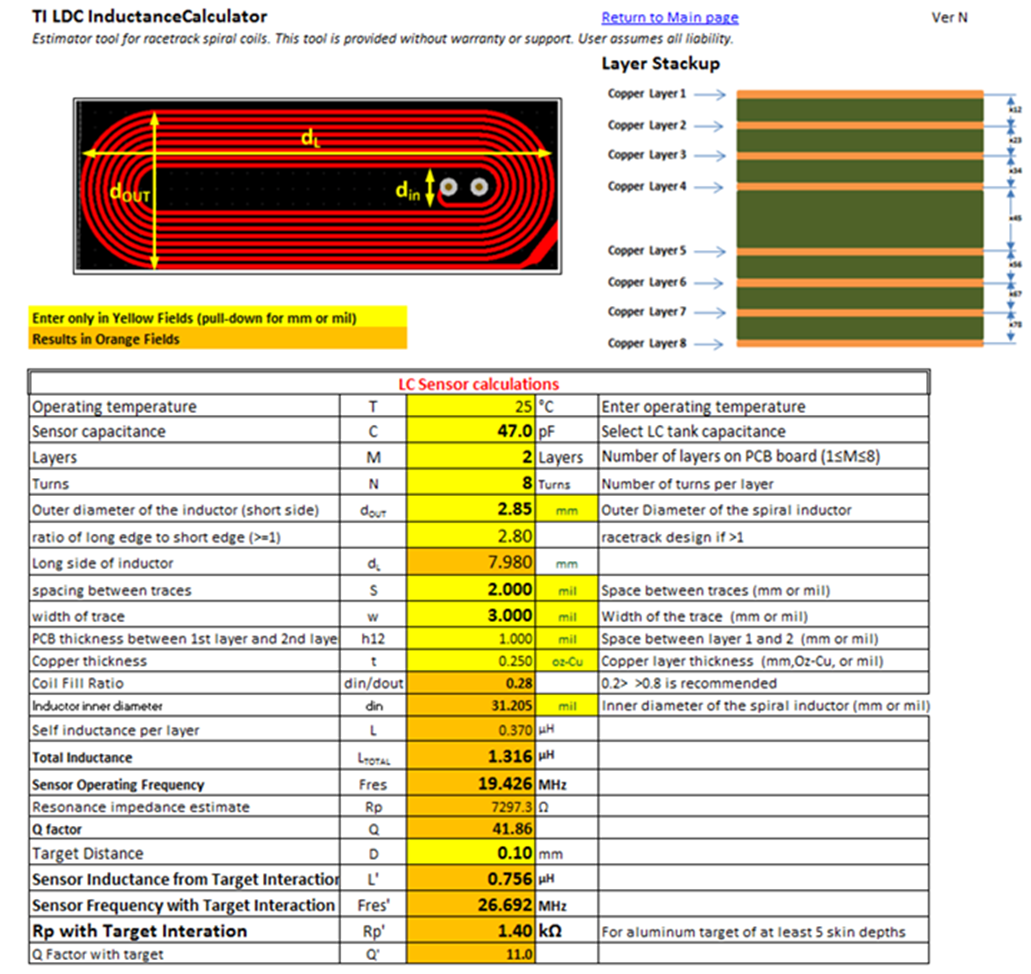This screenshot has height=974, width=1031.
Task: Click the racetrack spiral coil image
Action: (x=318, y=184)
